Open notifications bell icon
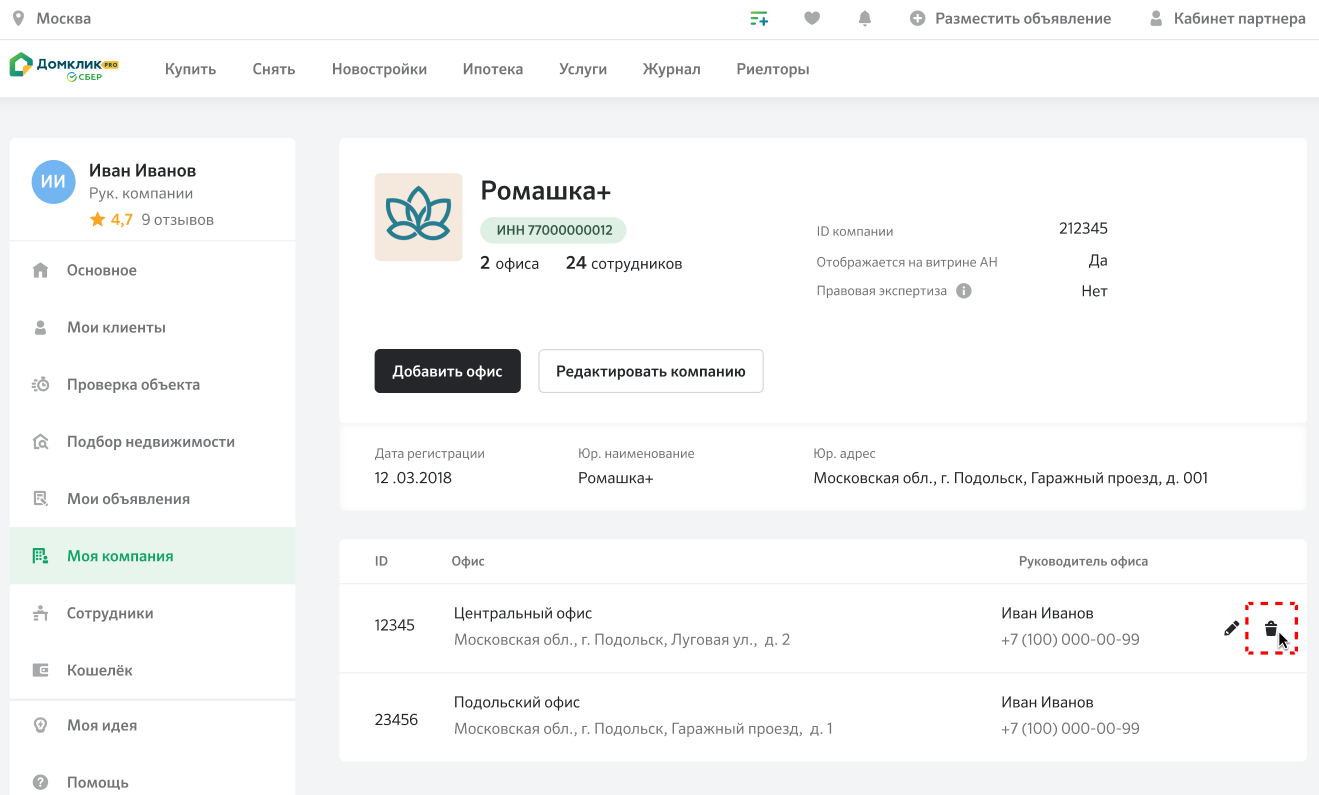 865,18
